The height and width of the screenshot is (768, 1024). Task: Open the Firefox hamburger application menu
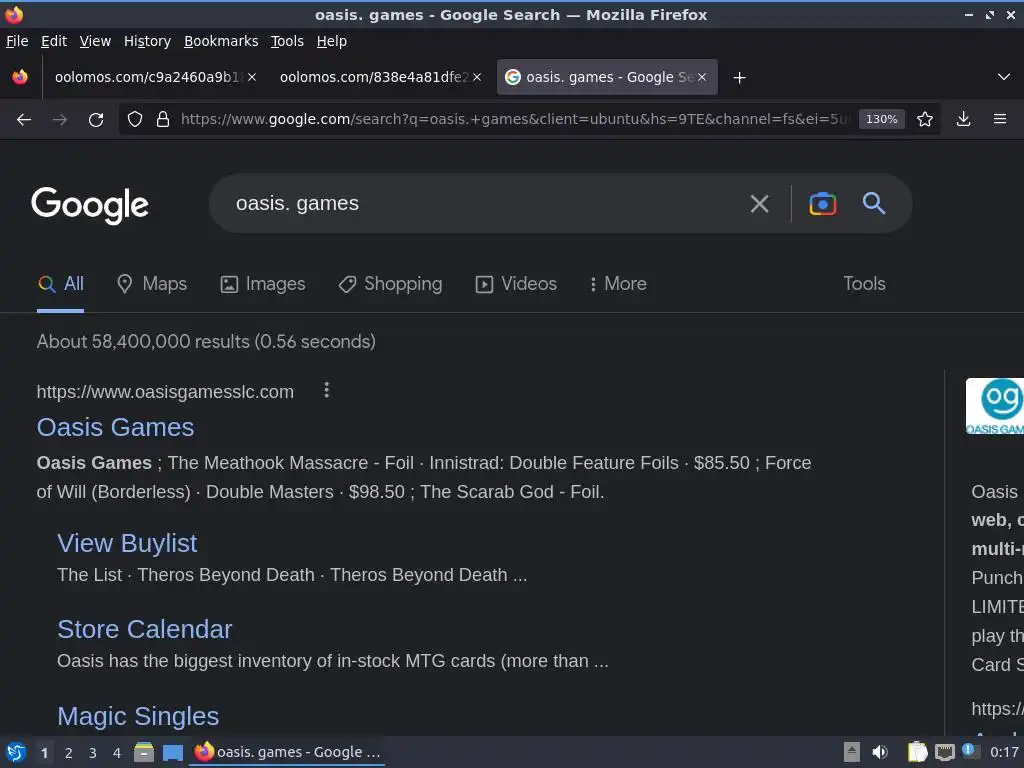point(999,120)
